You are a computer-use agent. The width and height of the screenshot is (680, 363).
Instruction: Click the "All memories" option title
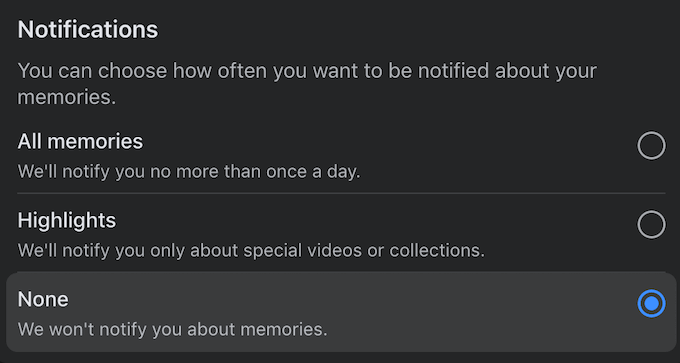pos(80,141)
